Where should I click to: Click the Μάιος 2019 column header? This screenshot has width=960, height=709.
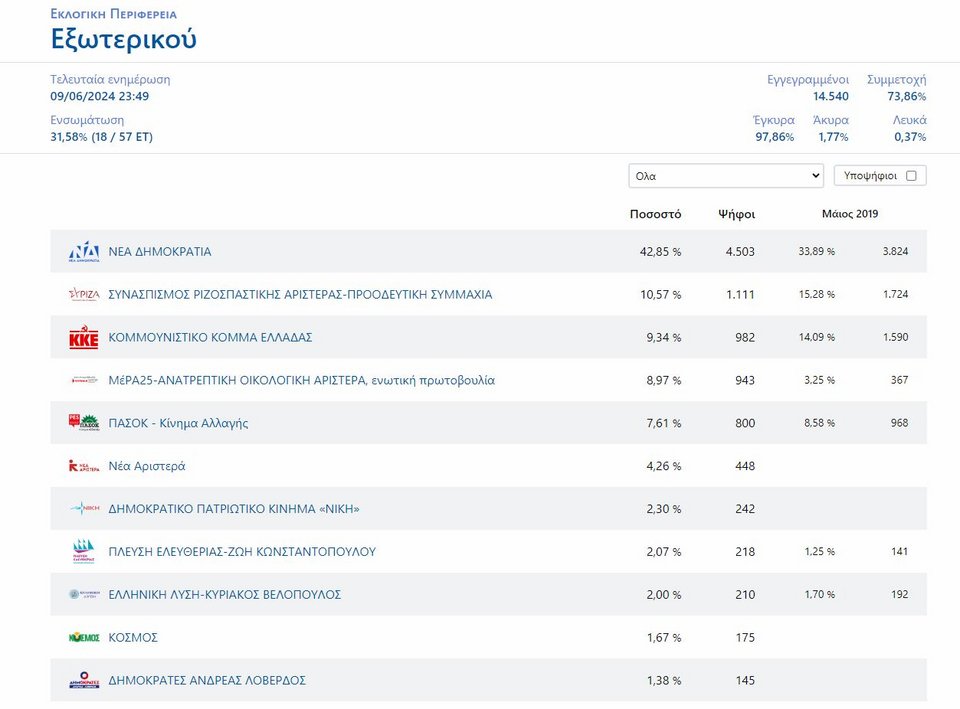pyautogui.click(x=850, y=214)
